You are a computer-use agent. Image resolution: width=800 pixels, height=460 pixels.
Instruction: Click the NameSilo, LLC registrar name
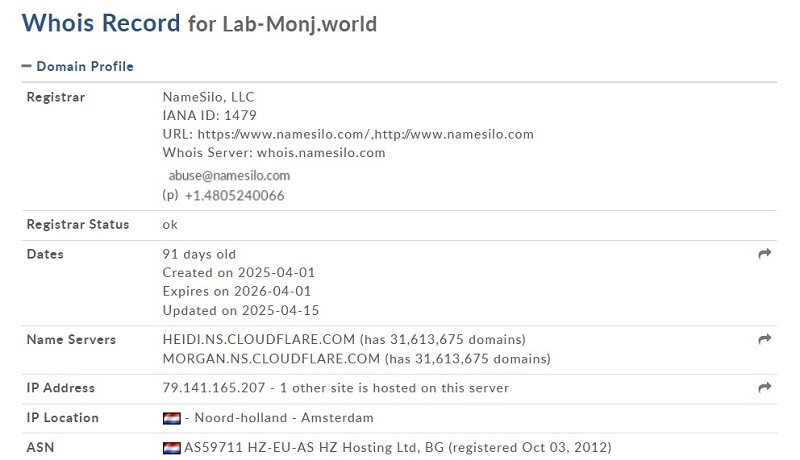point(208,97)
